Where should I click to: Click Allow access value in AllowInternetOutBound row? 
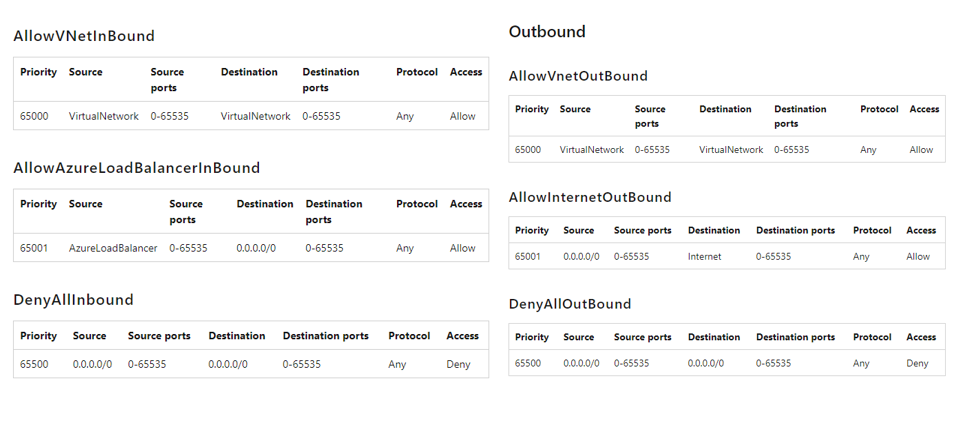[918, 257]
